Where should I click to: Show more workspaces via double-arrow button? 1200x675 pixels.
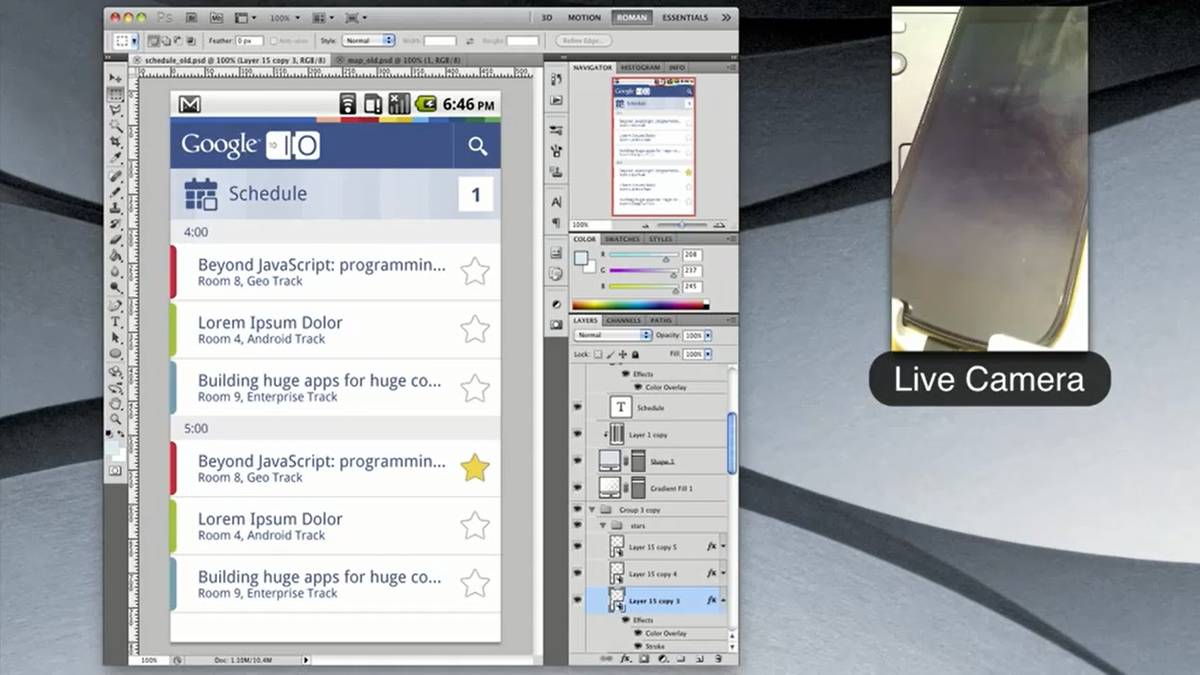coord(724,17)
